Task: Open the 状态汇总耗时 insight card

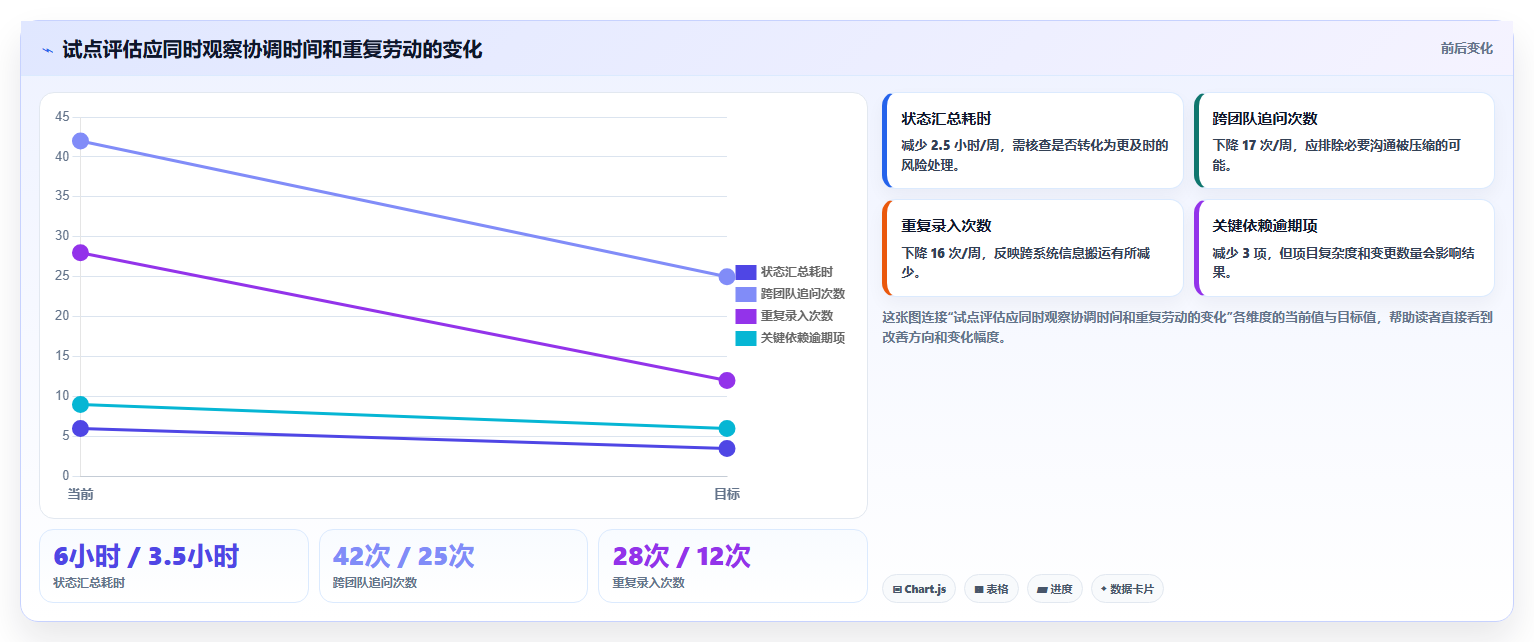Action: pos(1032,141)
